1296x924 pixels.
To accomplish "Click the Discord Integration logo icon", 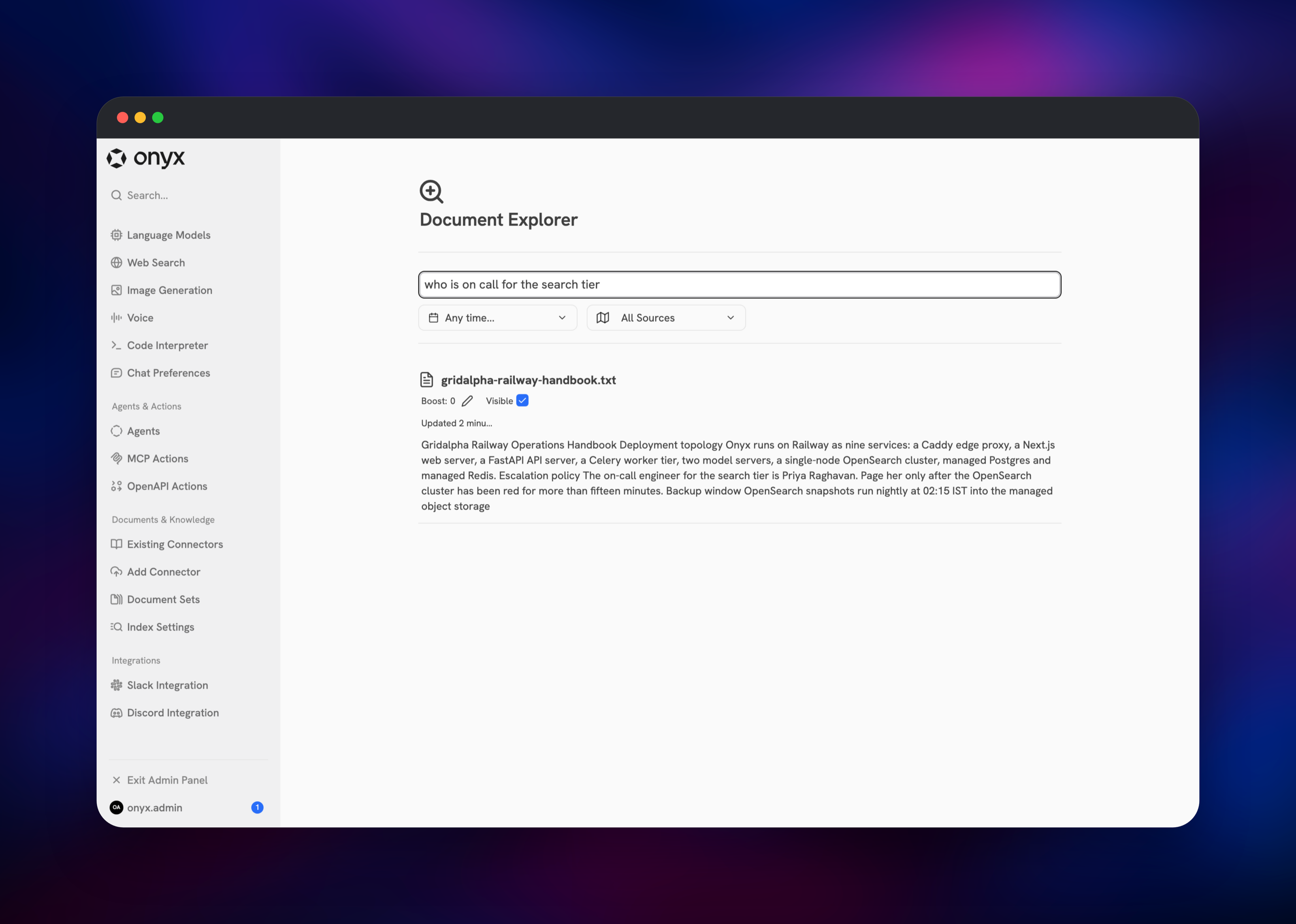I will pos(117,713).
